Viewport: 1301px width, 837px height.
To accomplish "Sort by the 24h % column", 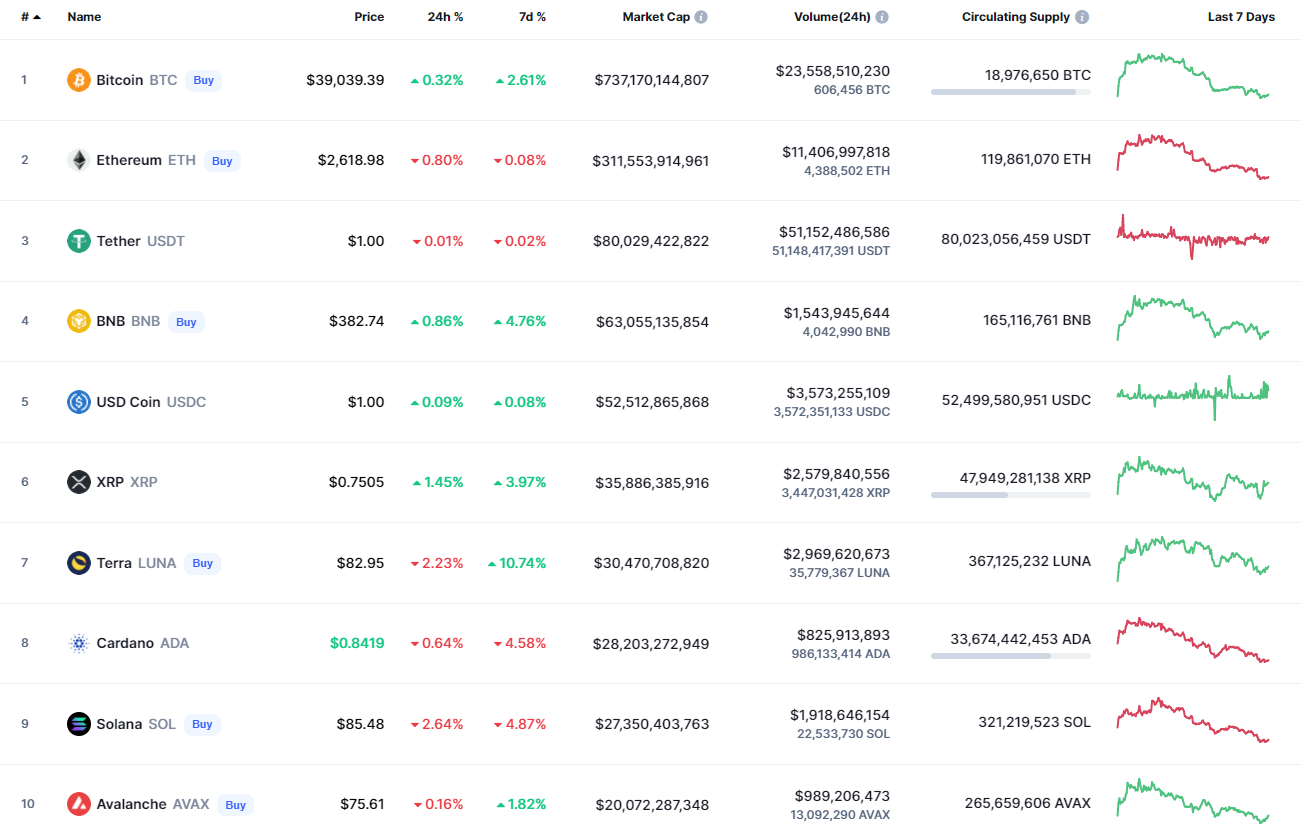I will point(445,17).
